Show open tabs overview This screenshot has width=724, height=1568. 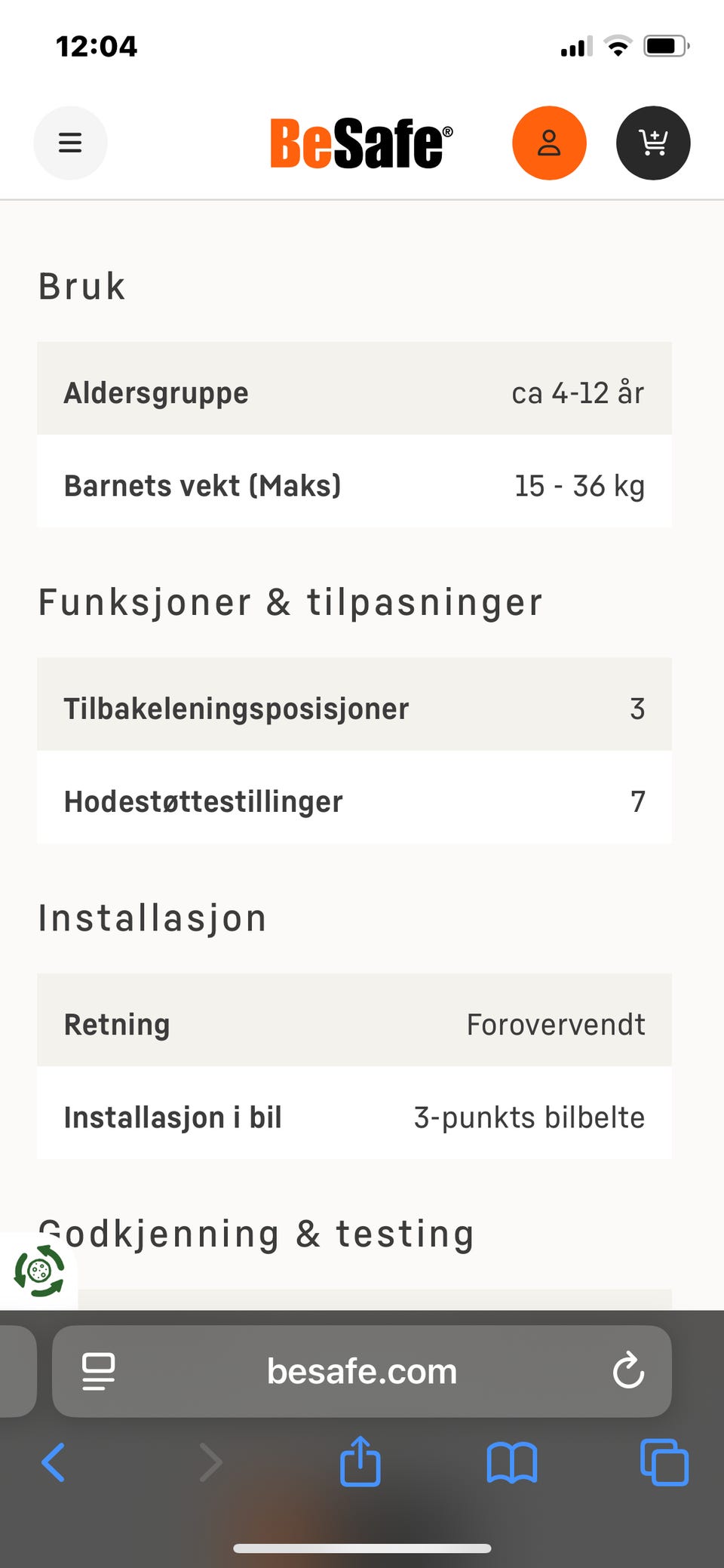point(664,1462)
